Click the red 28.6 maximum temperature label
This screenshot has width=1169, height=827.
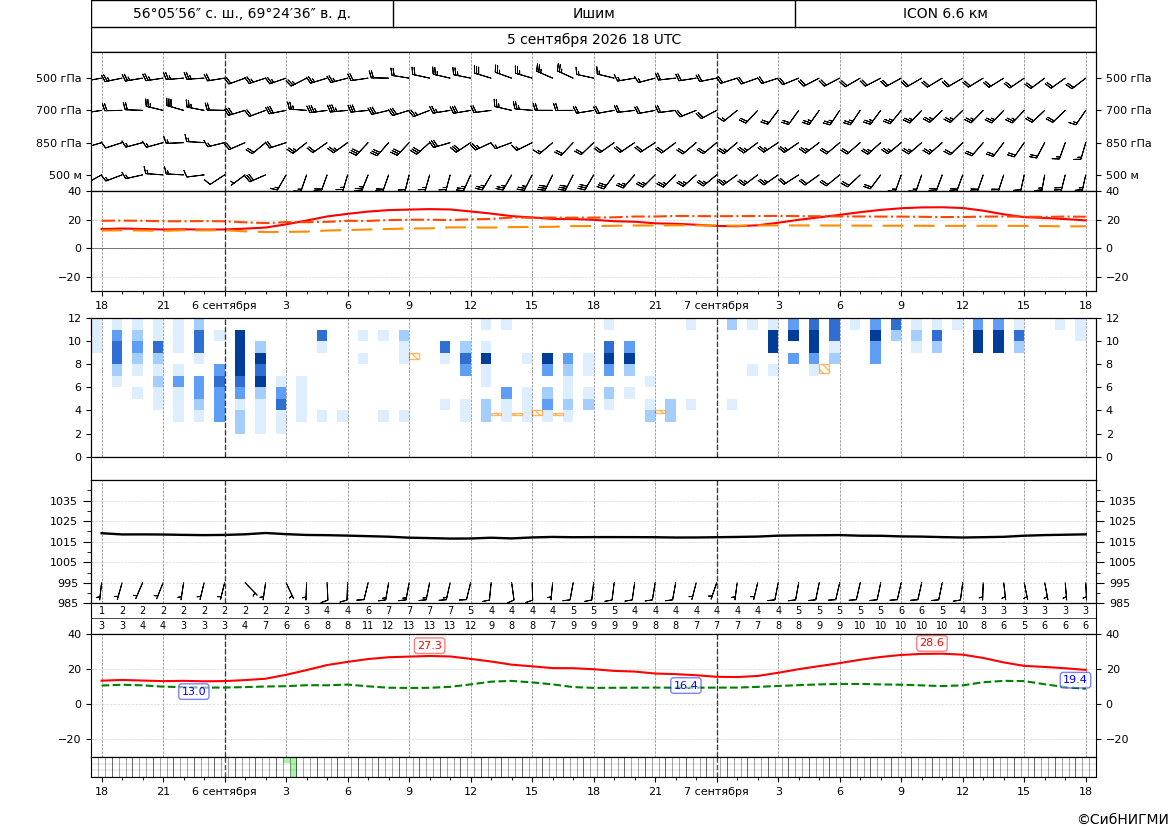tap(932, 643)
